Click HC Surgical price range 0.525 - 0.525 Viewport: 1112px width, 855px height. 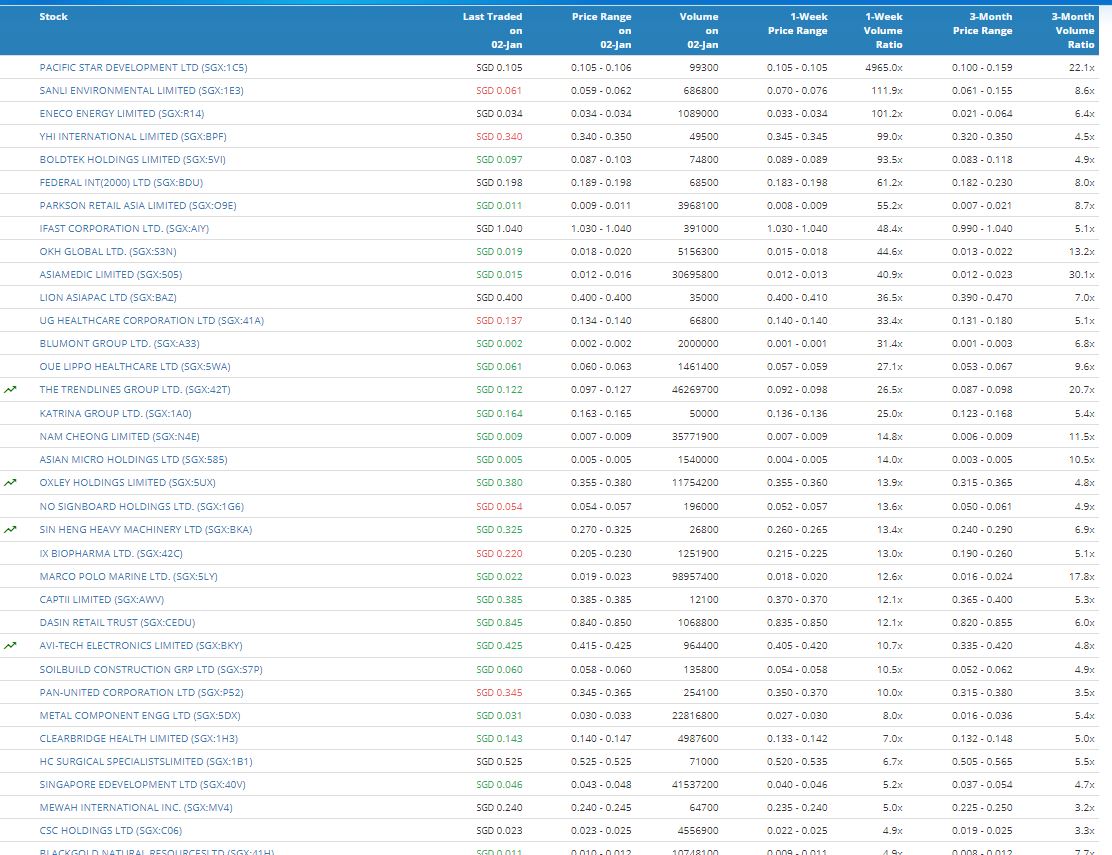click(601, 761)
